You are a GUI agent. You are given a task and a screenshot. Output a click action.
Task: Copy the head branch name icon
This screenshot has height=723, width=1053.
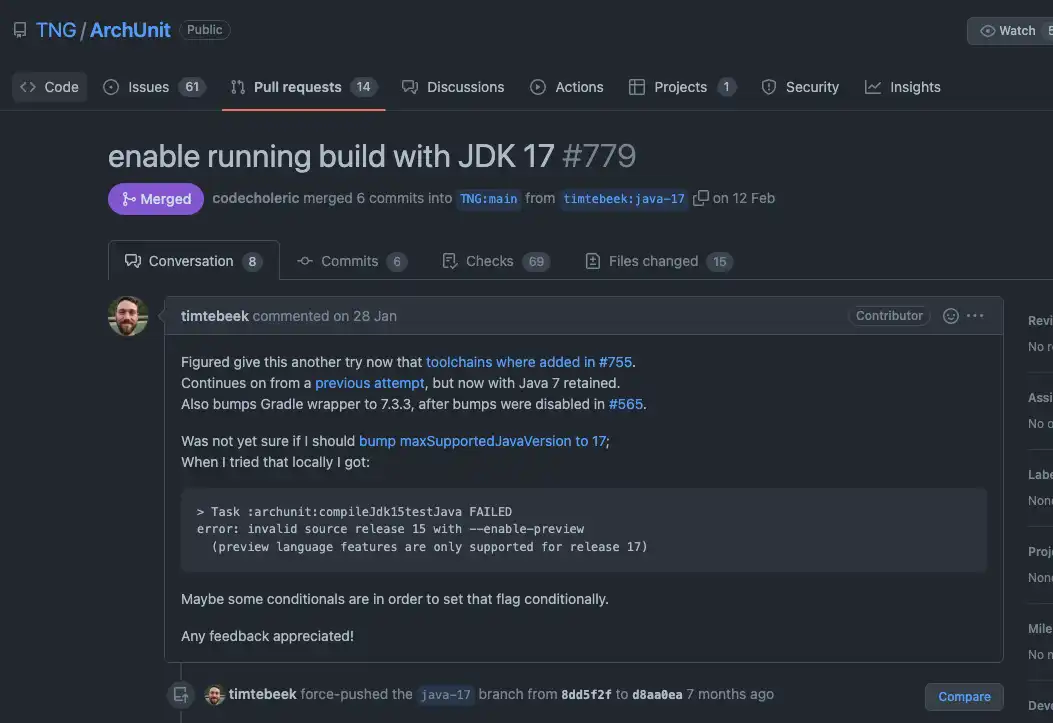[x=700, y=198]
